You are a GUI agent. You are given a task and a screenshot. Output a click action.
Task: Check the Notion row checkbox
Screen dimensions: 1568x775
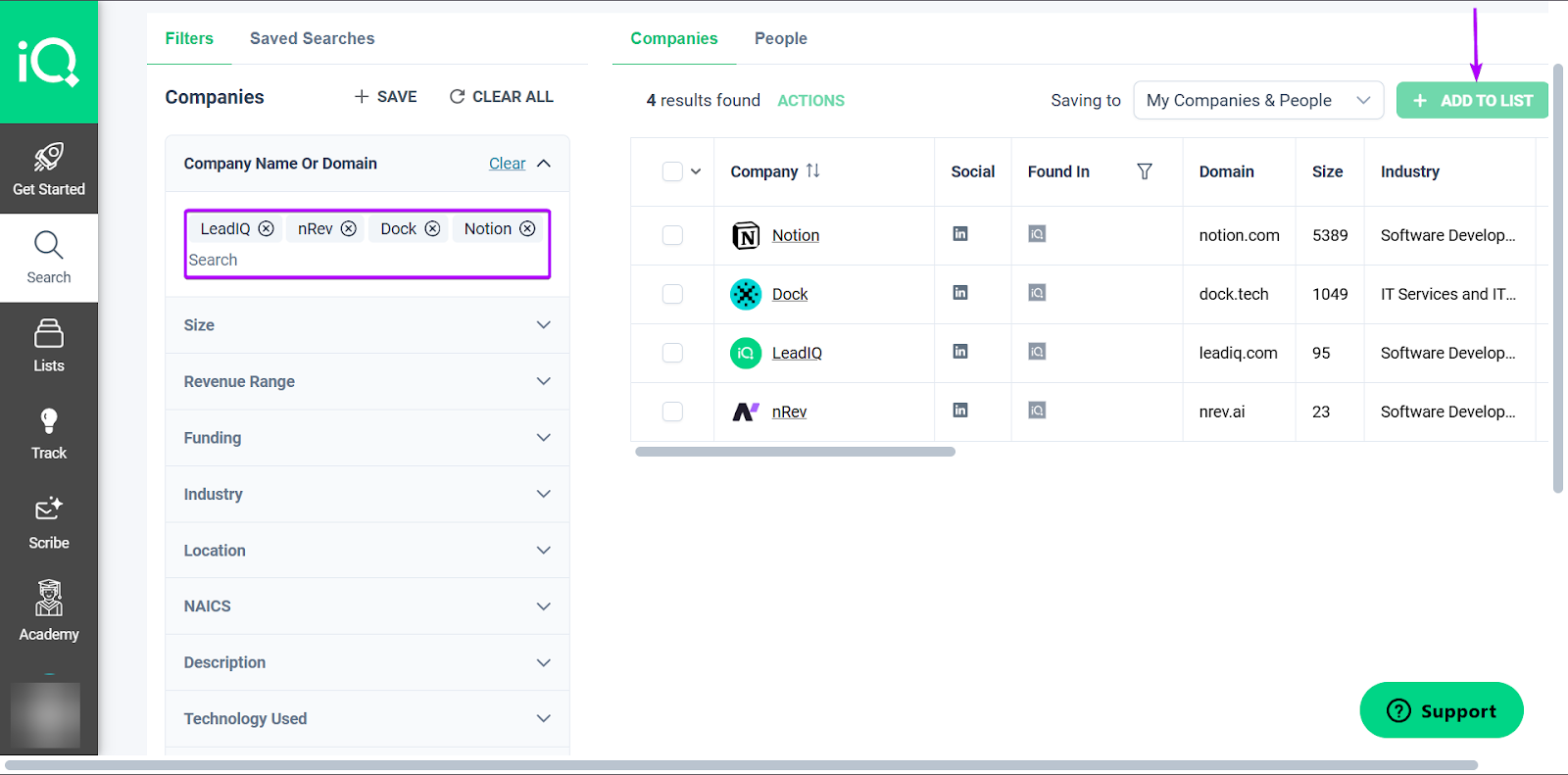point(672,235)
